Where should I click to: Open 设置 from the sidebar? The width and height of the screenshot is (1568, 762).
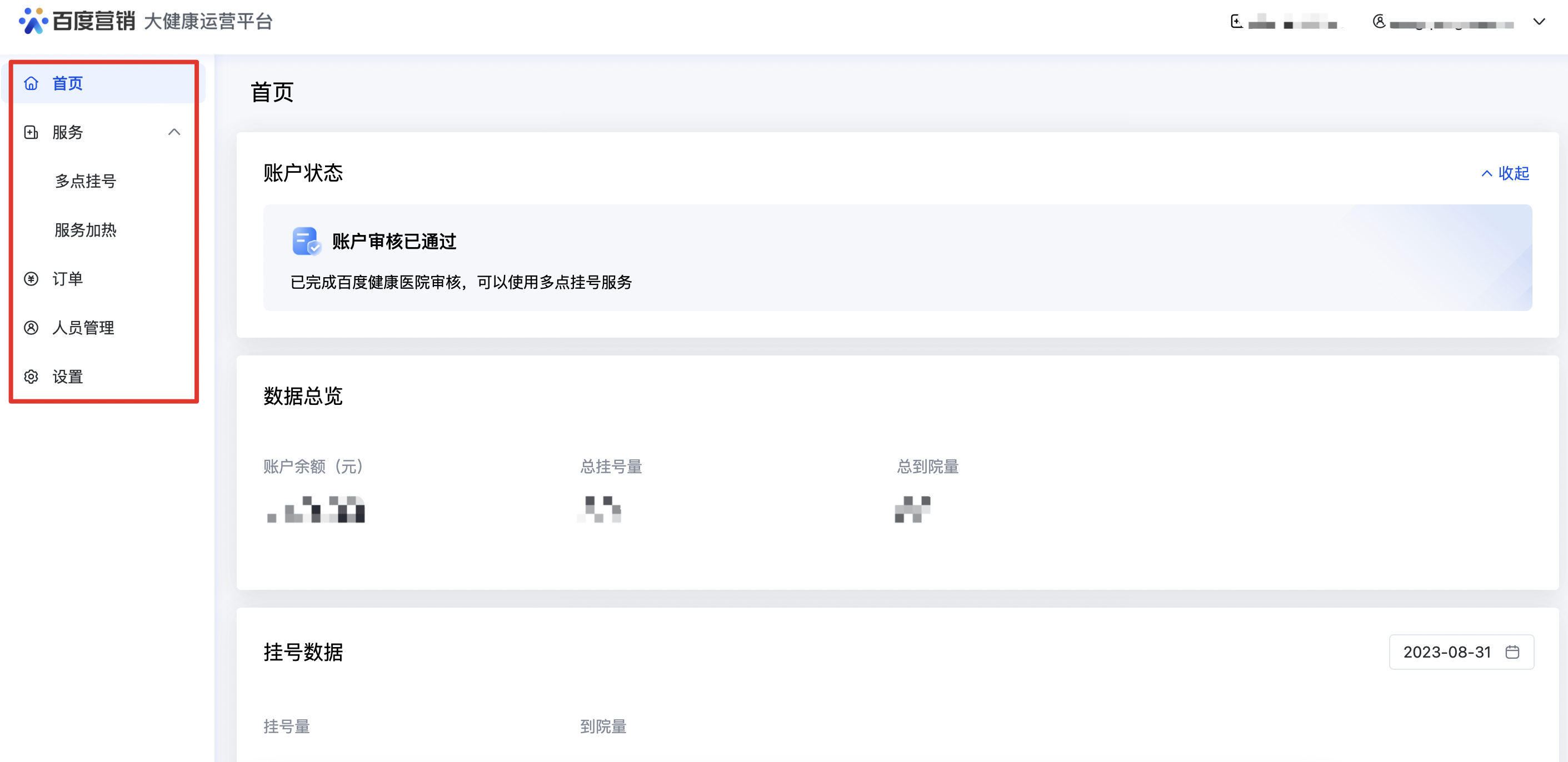(68, 377)
